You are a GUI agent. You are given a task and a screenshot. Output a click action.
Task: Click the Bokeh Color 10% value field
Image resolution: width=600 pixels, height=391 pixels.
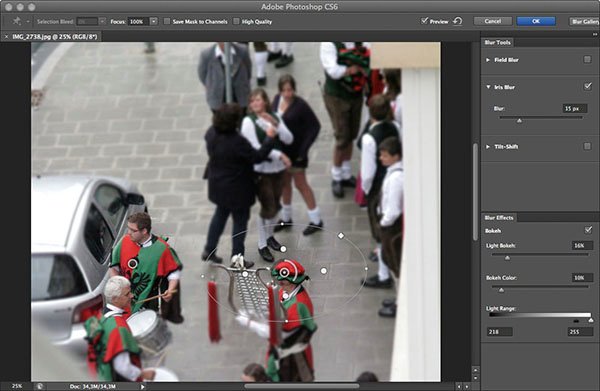click(x=582, y=277)
